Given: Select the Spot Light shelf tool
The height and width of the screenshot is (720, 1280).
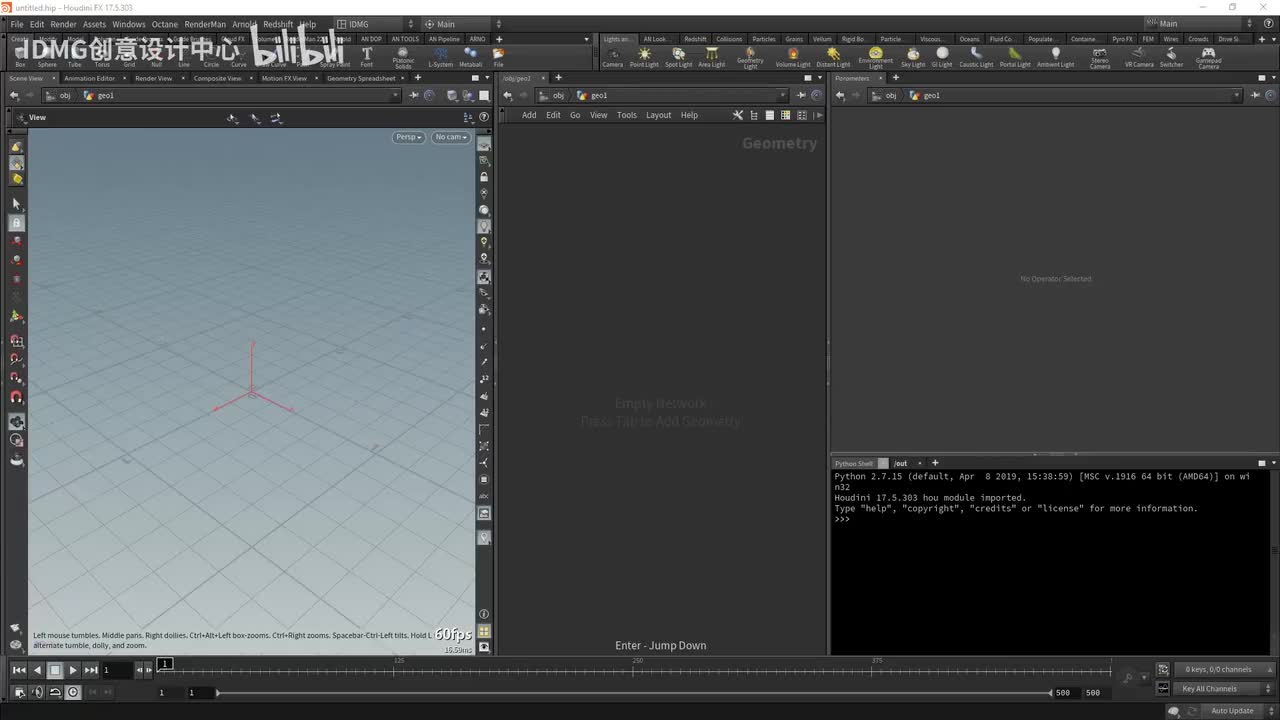Looking at the screenshot, I should (x=678, y=57).
